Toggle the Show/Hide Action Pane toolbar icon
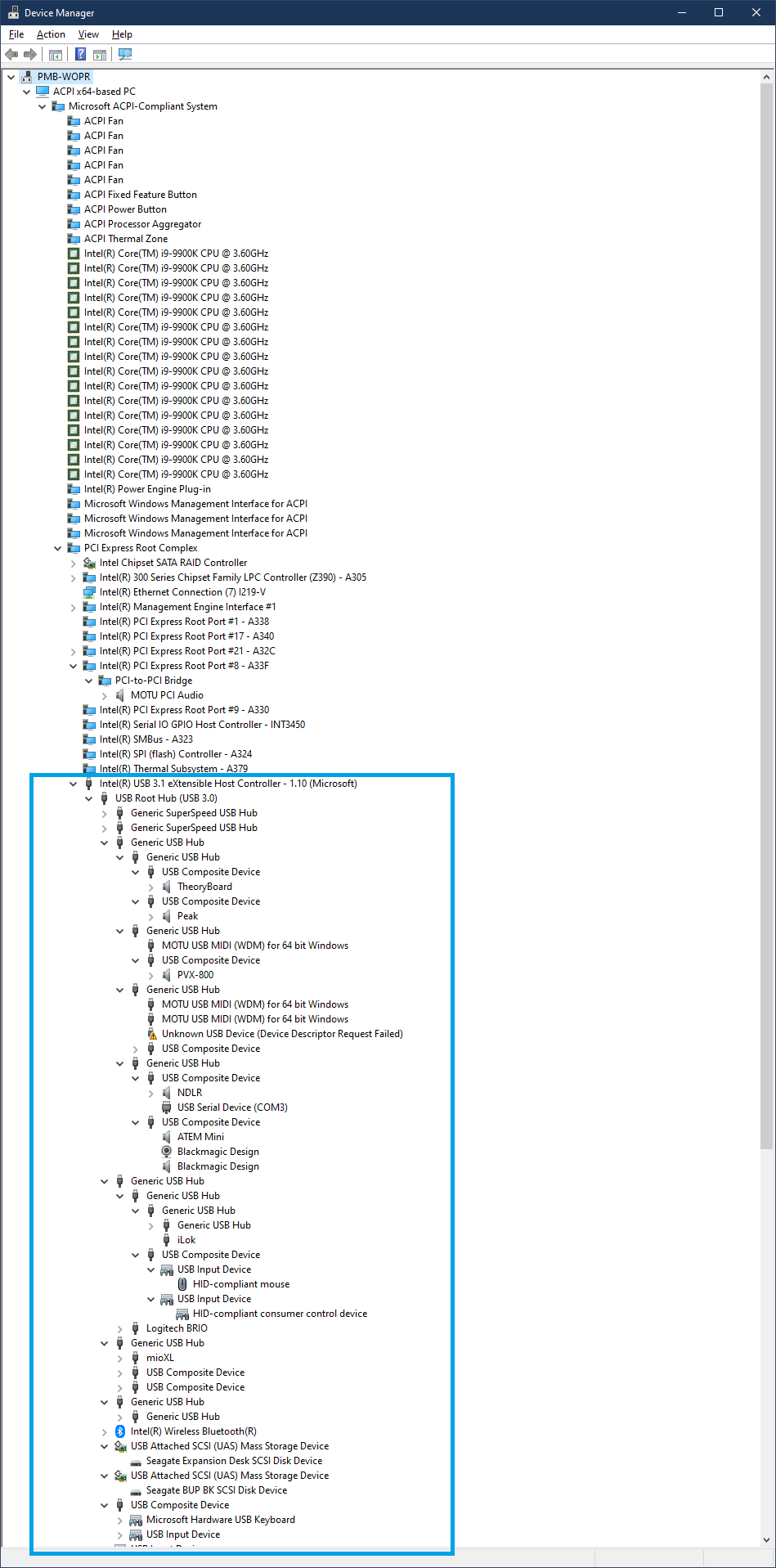Screen dimensions: 776x1568 coord(100,54)
